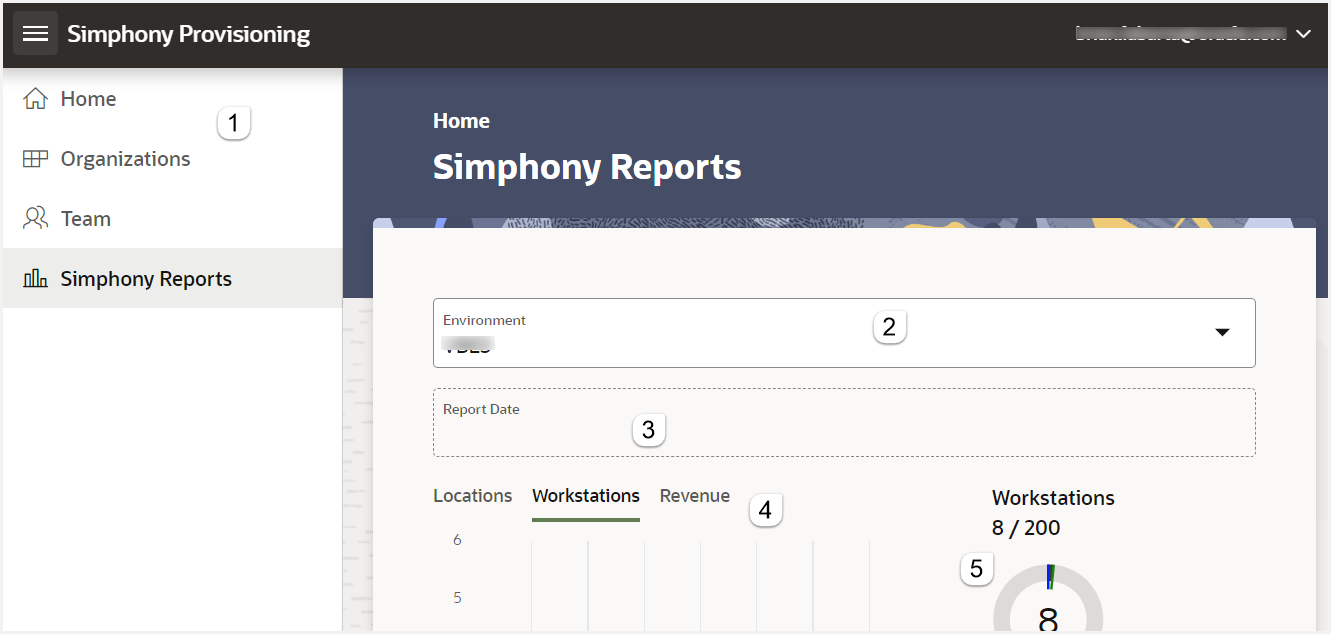
Task: Open the Team sidebar item
Action: click(172, 219)
